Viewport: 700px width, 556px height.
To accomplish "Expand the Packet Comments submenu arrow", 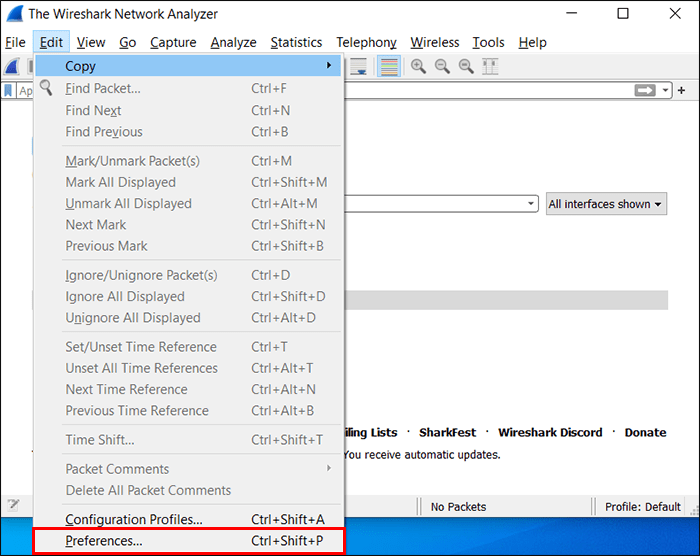I will coord(329,468).
